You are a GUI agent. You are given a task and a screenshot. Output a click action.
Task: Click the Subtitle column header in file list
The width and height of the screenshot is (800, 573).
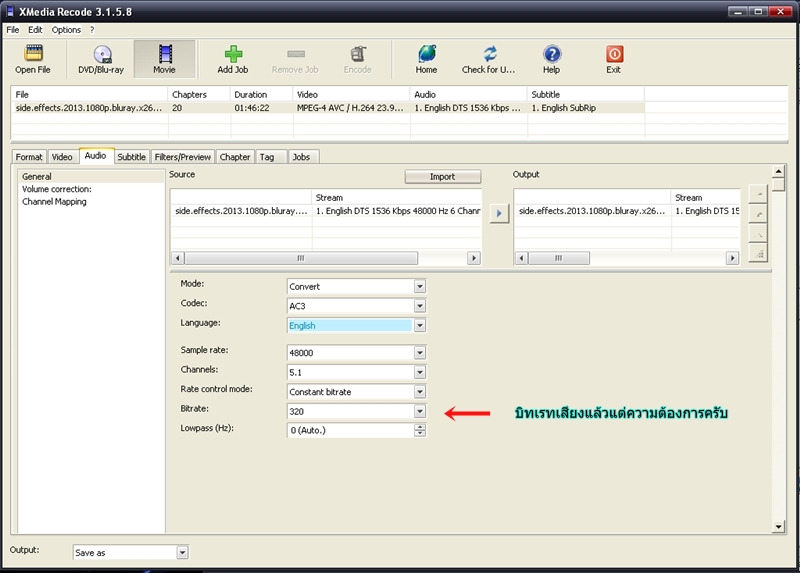pyautogui.click(x=586, y=95)
